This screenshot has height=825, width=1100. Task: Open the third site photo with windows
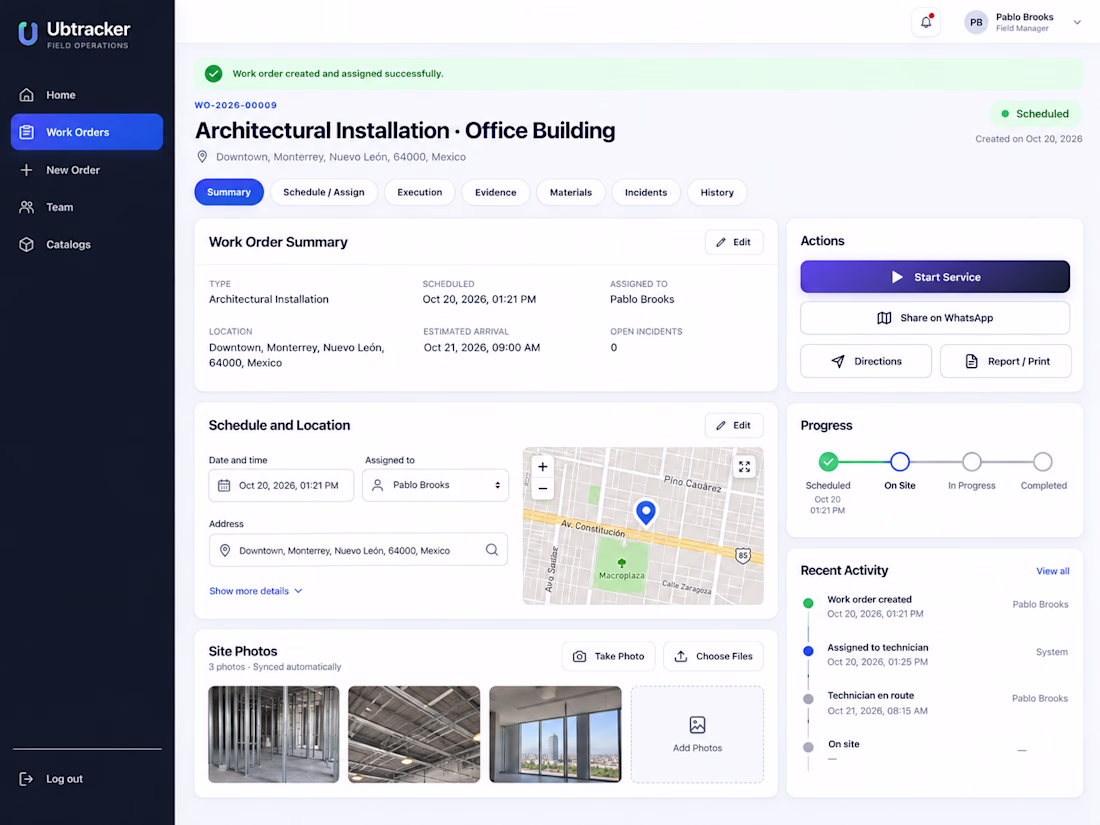tap(555, 734)
